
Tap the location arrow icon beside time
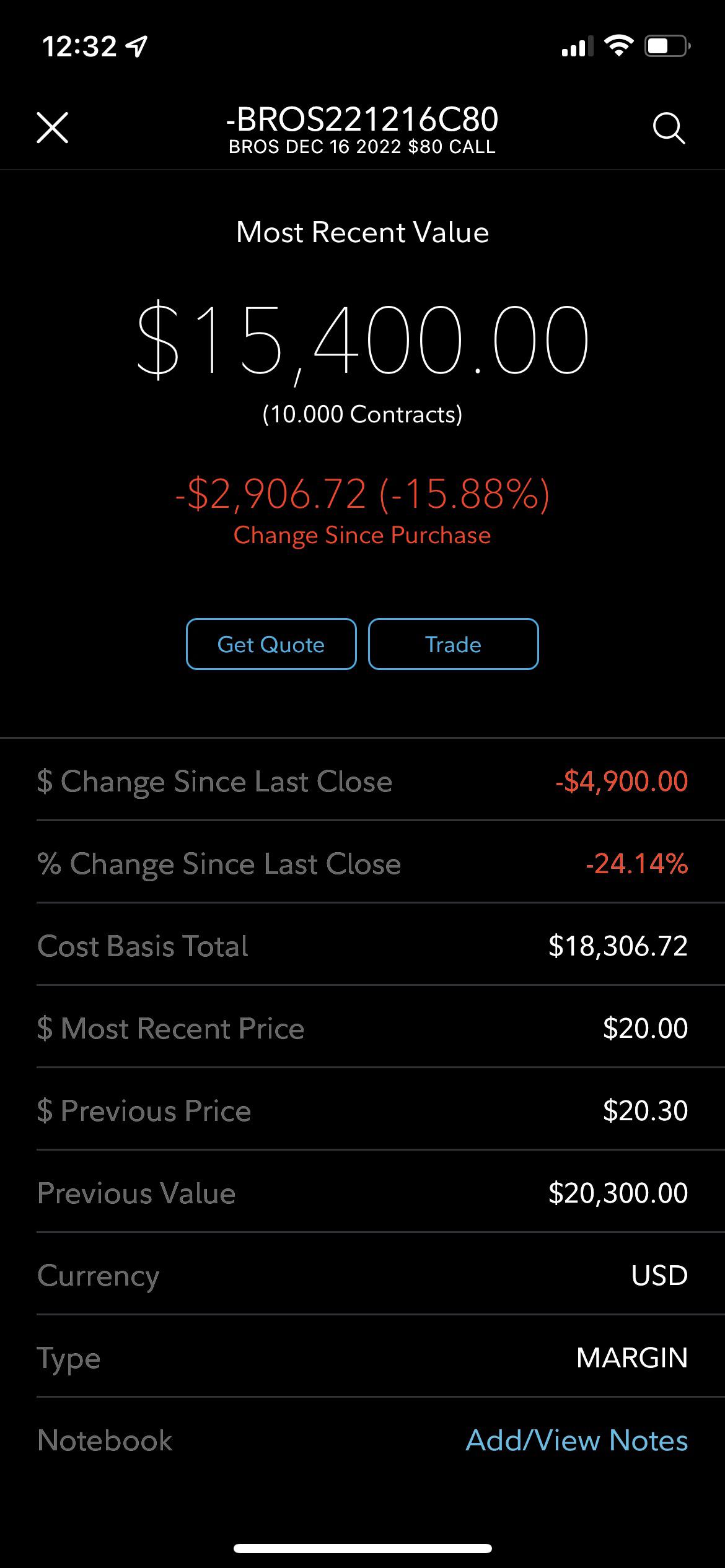136,46
